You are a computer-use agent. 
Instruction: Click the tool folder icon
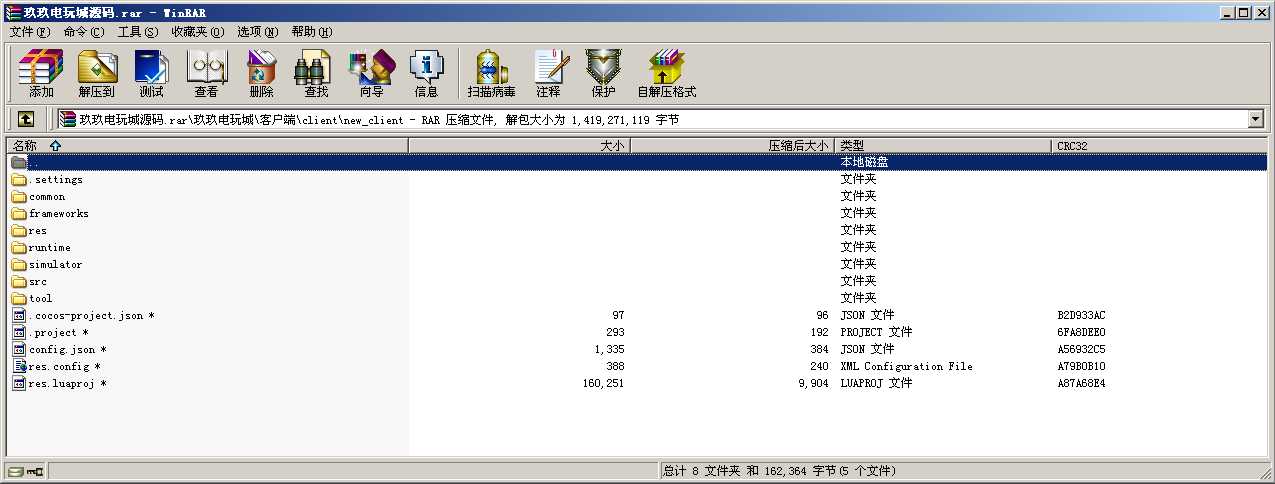coord(19,299)
